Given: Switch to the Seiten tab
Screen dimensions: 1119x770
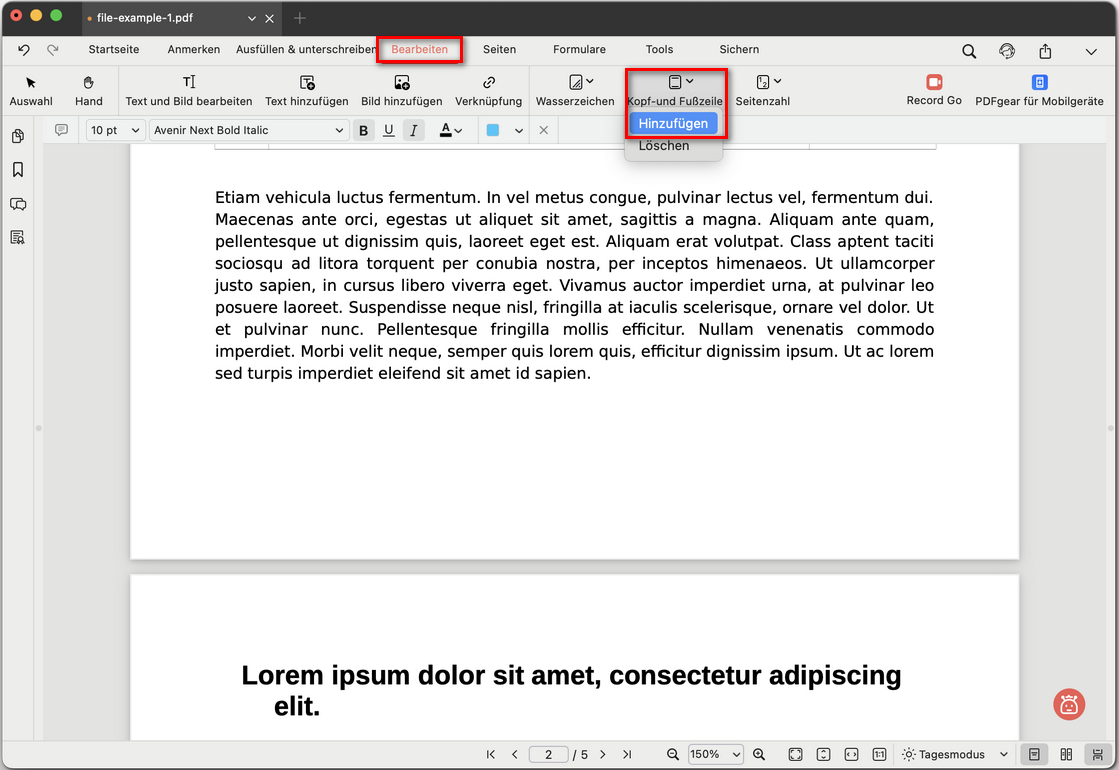Looking at the screenshot, I should pos(499,49).
